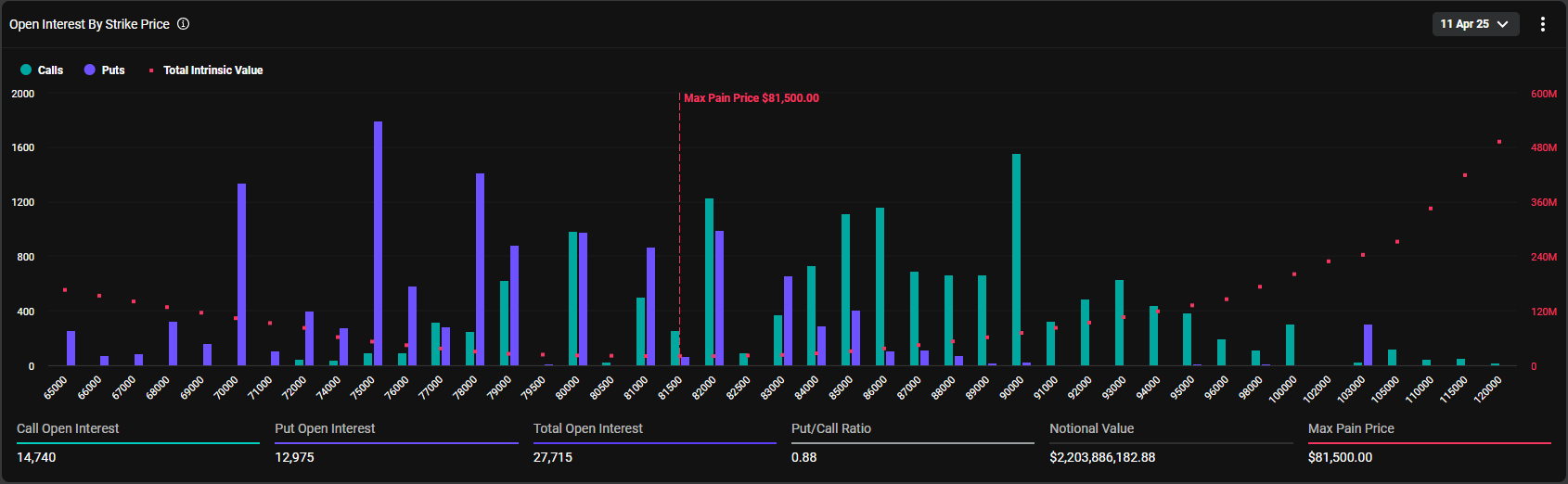Screen dimensions: 1568x484
Task: Click the chevron arrow in date selector
Action: pos(1503,24)
